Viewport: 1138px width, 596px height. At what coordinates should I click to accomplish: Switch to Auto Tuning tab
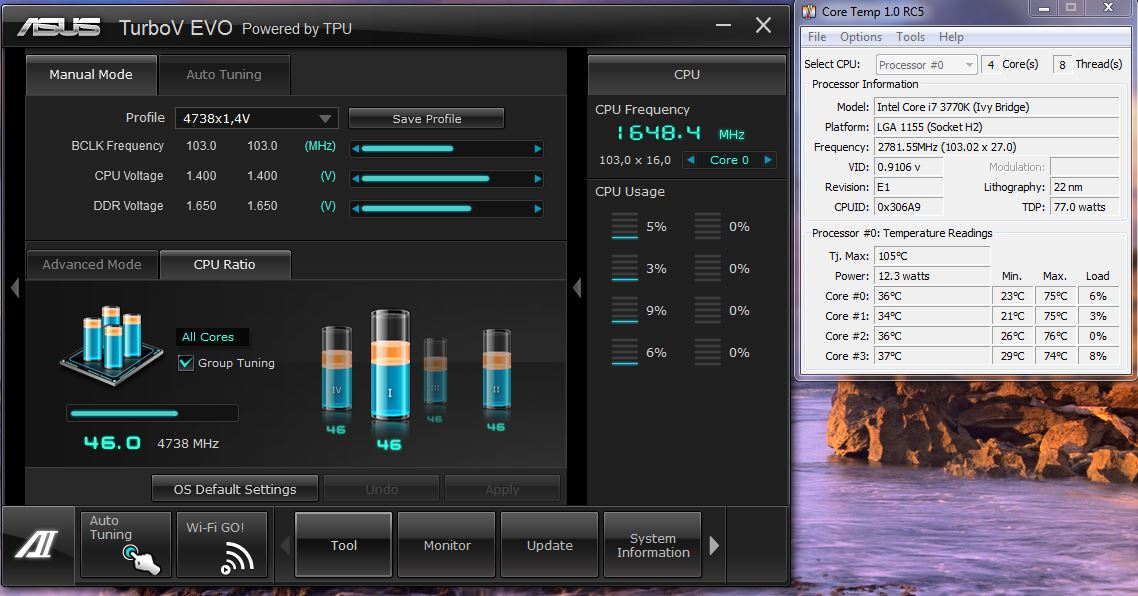pyautogui.click(x=224, y=75)
